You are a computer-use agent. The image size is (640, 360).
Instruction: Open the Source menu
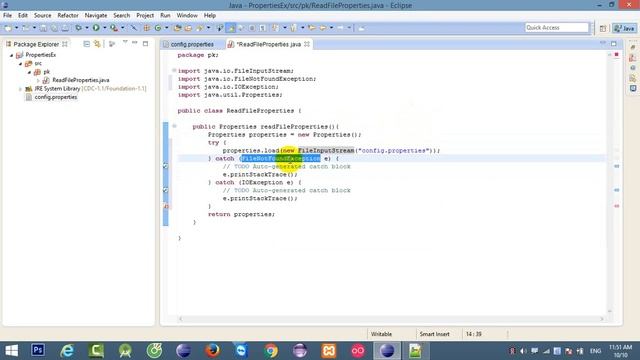(x=42, y=16)
